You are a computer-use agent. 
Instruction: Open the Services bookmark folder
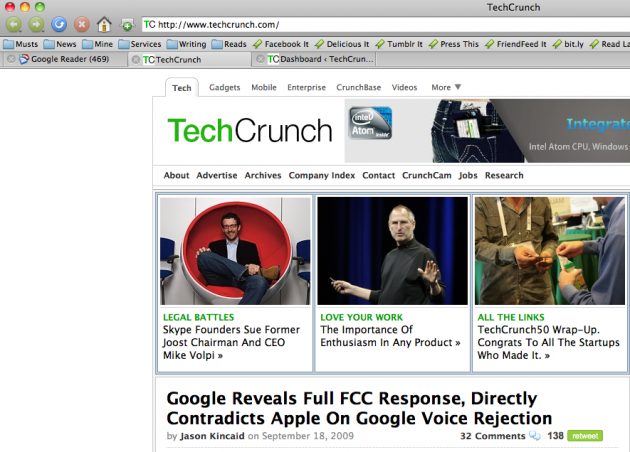pyautogui.click(x=139, y=44)
